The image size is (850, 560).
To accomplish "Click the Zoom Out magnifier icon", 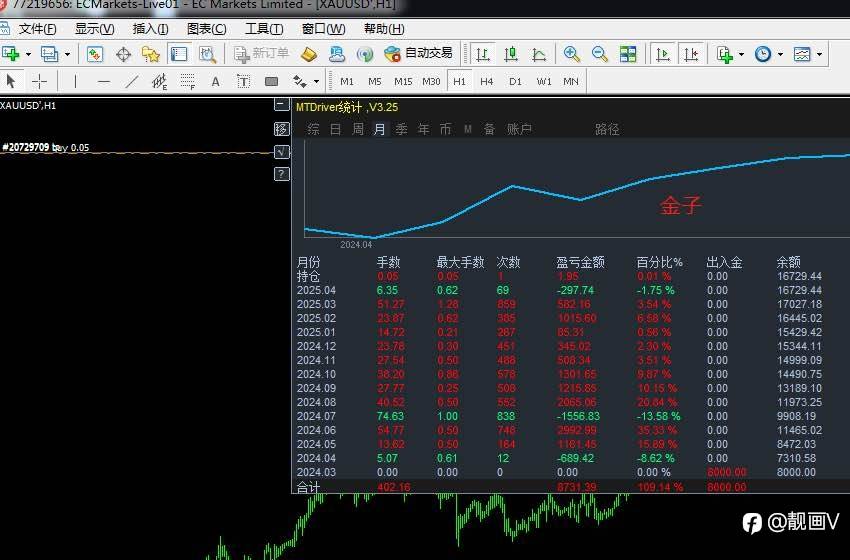I will click(x=600, y=54).
